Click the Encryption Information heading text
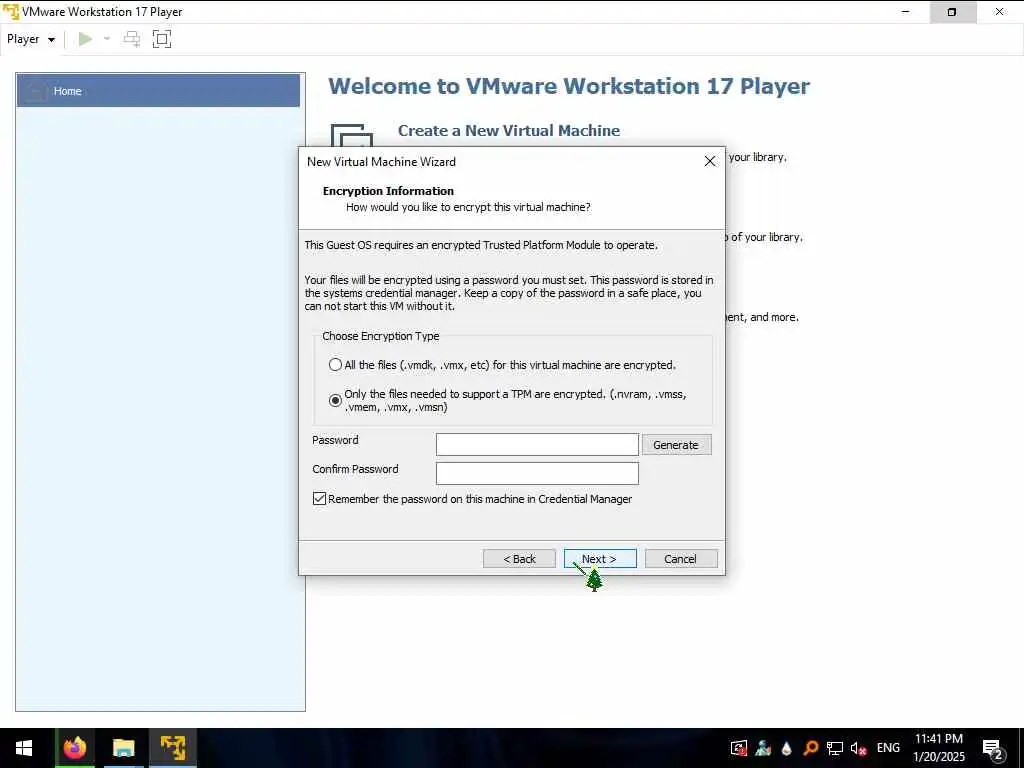The width and height of the screenshot is (1024, 768). tap(388, 191)
